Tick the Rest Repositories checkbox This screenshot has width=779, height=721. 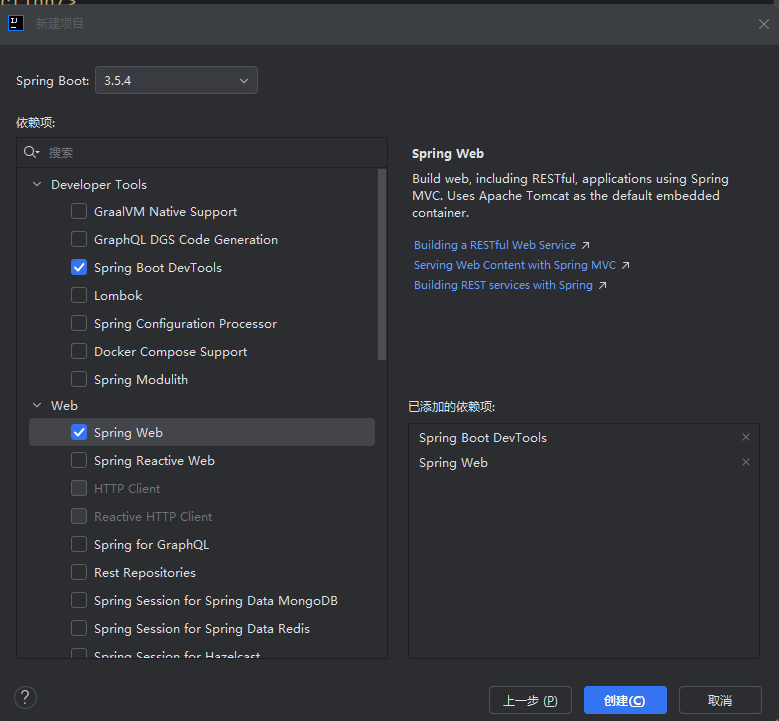point(79,572)
